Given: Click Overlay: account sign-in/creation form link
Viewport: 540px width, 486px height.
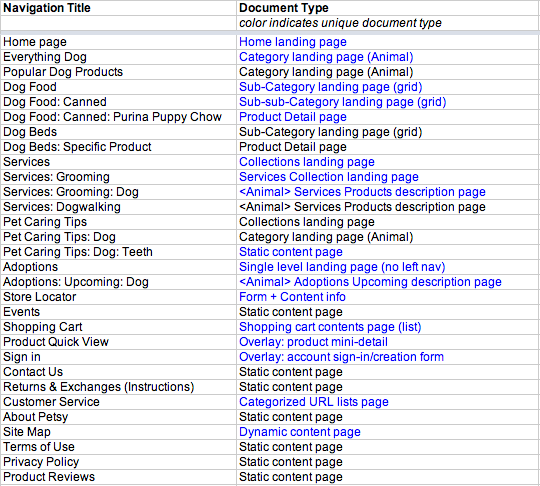Looking at the screenshot, I should coord(341,357).
